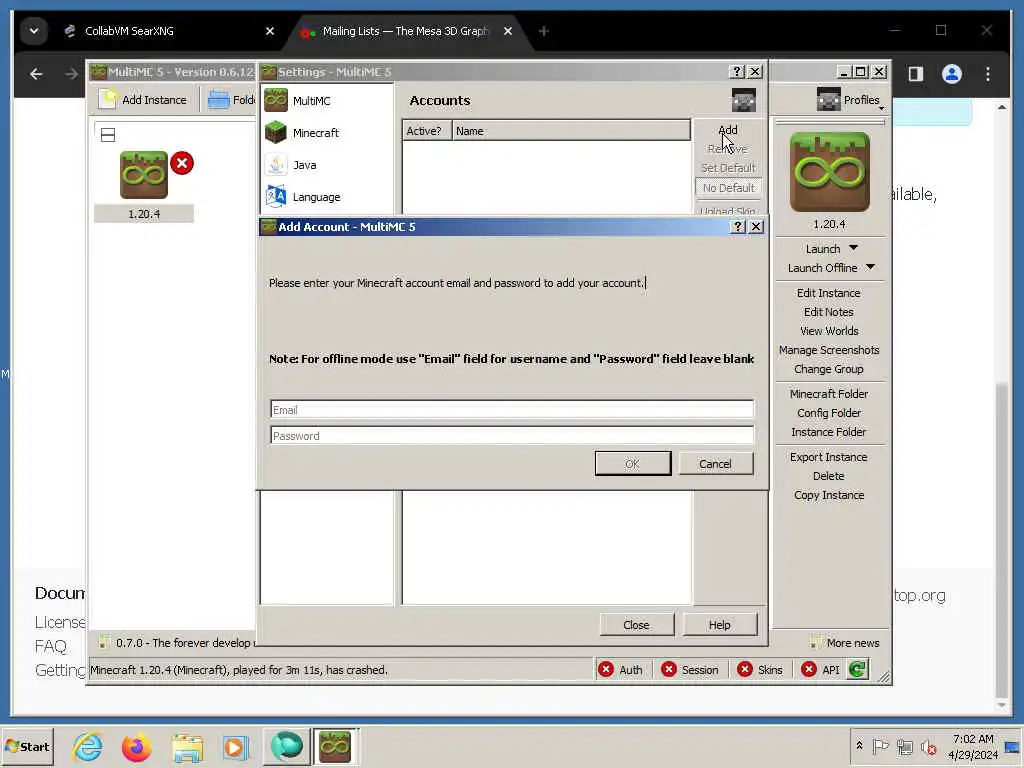Click More news in MultiMC

(x=844, y=643)
